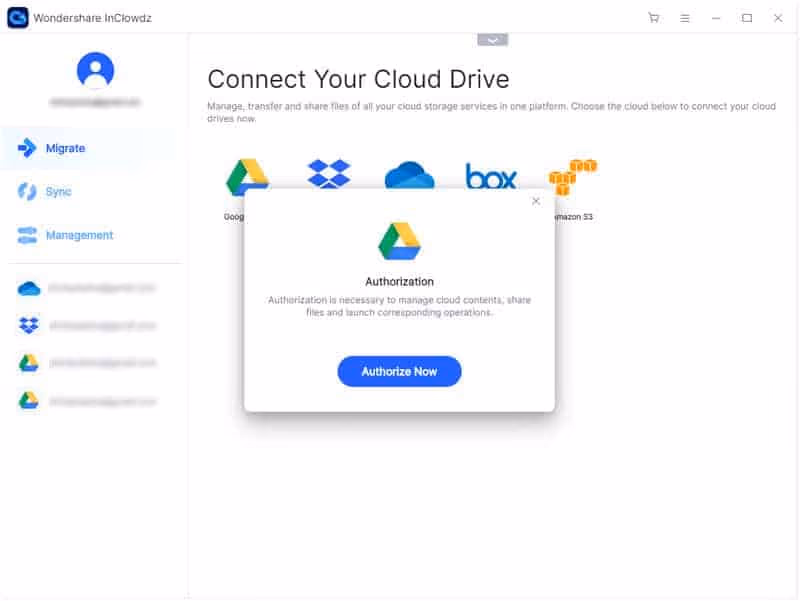The image size is (800, 601).
Task: Click the Authorize Now button
Action: click(399, 371)
